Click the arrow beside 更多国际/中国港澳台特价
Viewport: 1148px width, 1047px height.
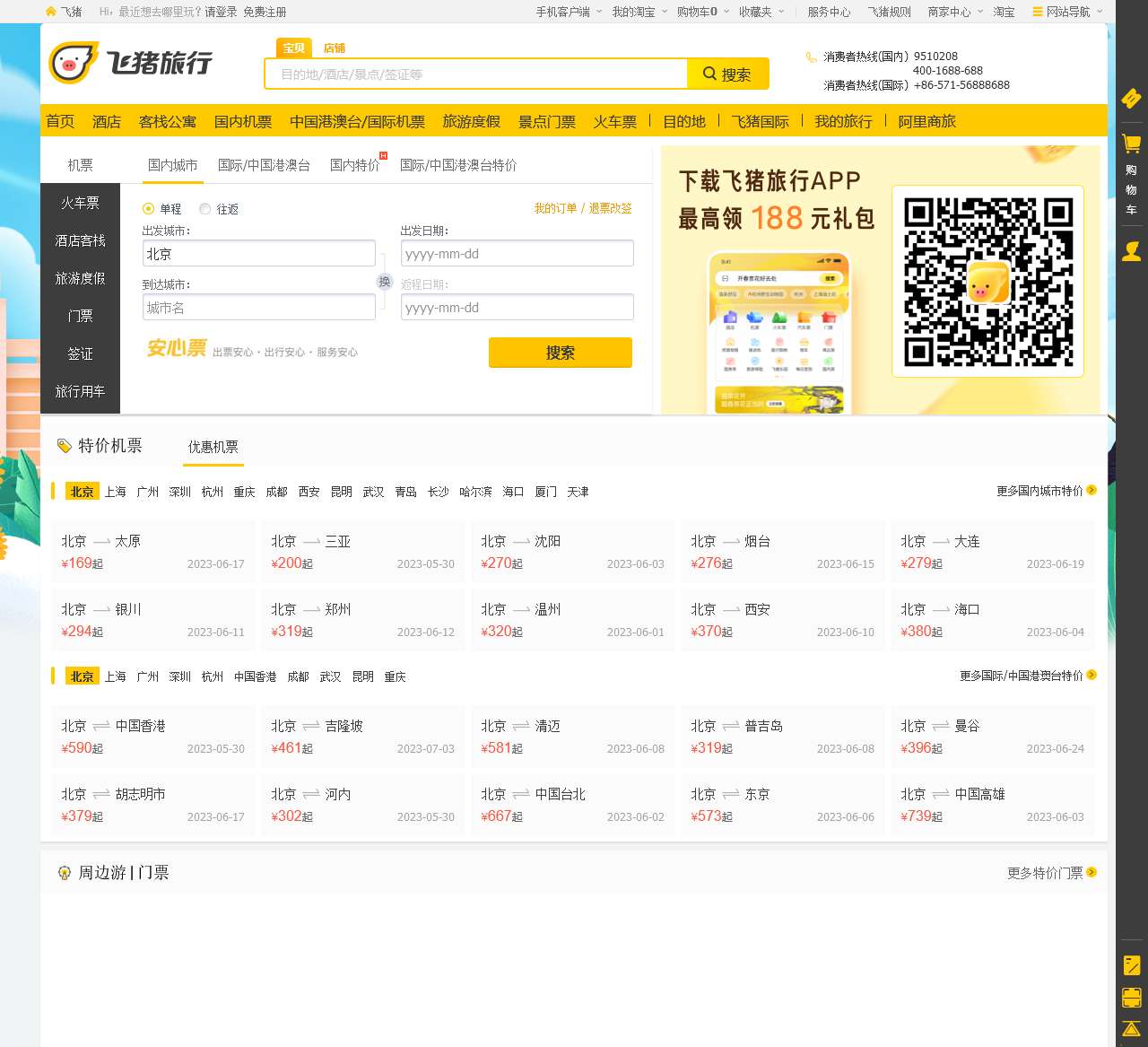click(x=1091, y=675)
